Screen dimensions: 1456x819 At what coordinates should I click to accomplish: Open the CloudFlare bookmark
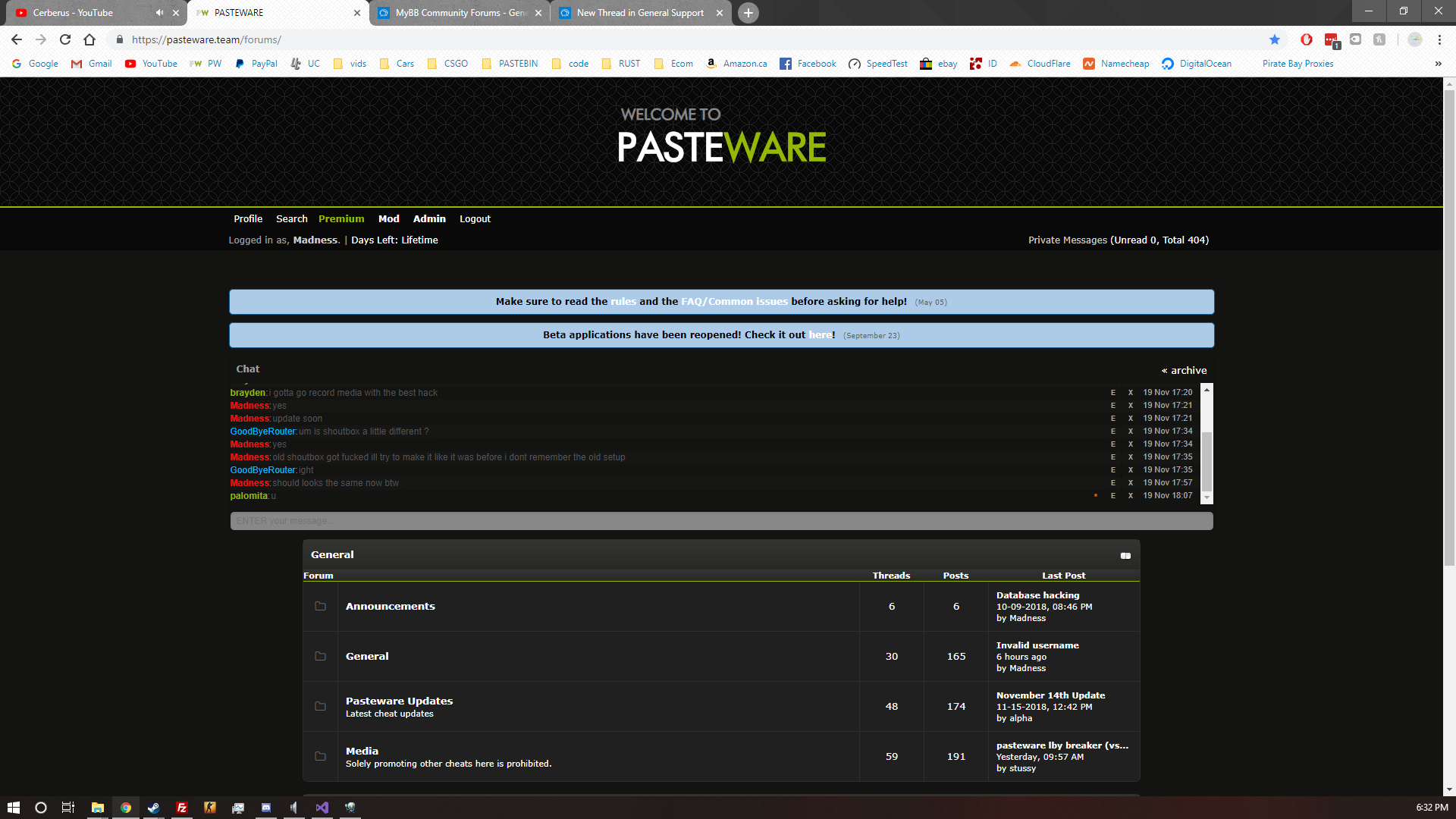tap(1040, 64)
